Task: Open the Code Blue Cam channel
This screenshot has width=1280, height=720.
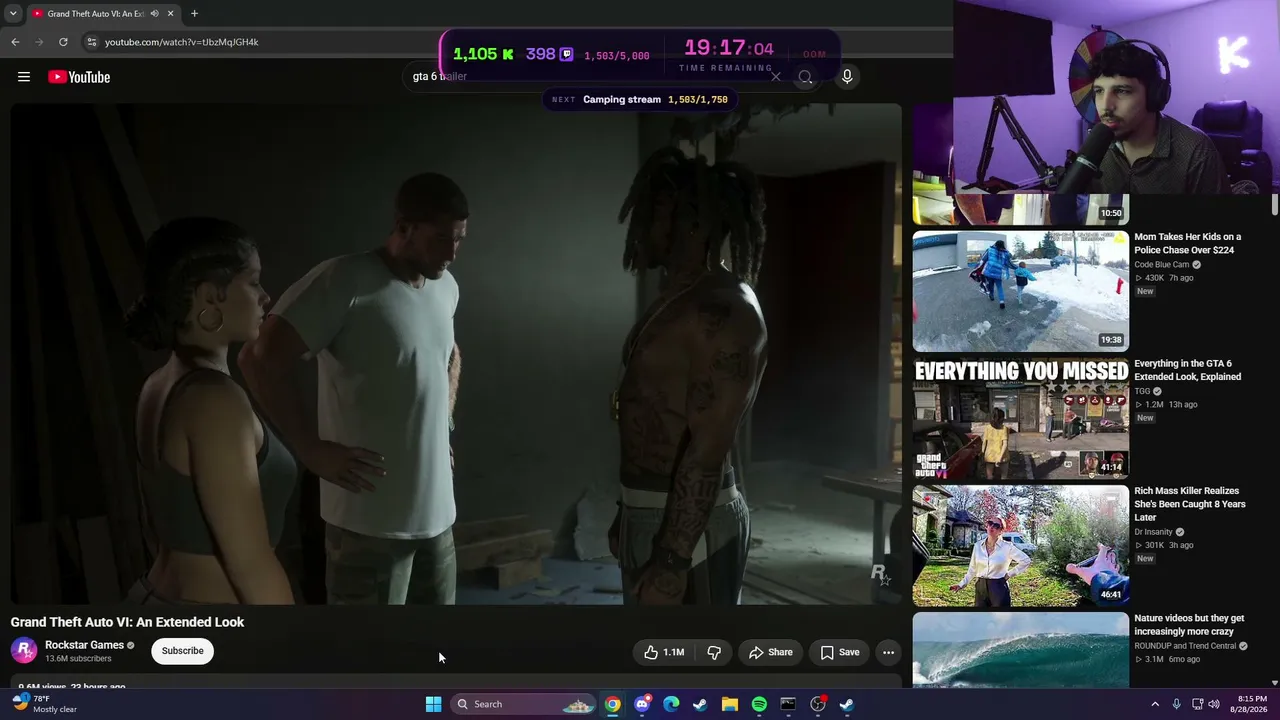Action: click(1161, 265)
